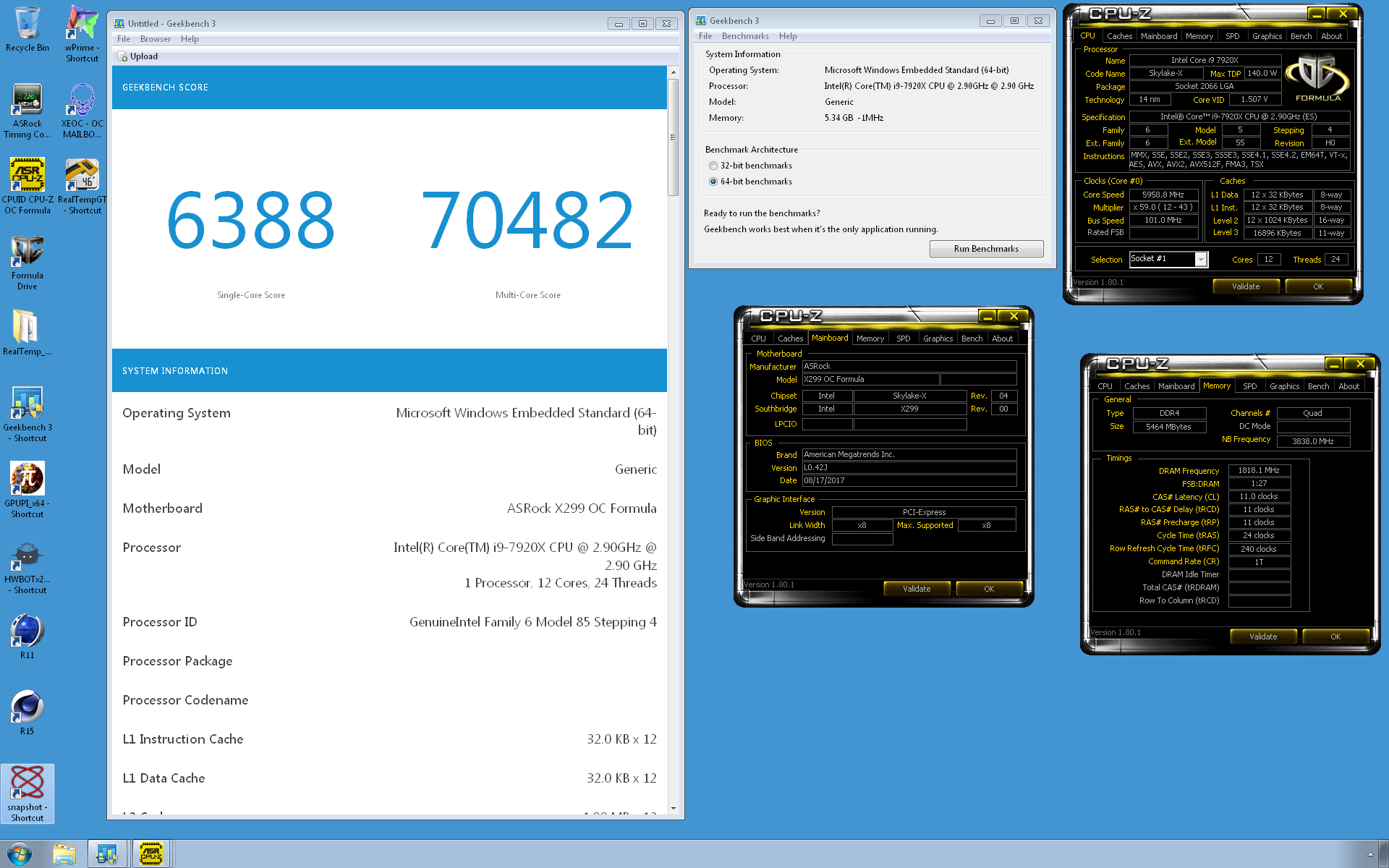This screenshot has width=1389, height=868.
Task: Open Browser menu in Geekbench results window
Action: [x=156, y=39]
